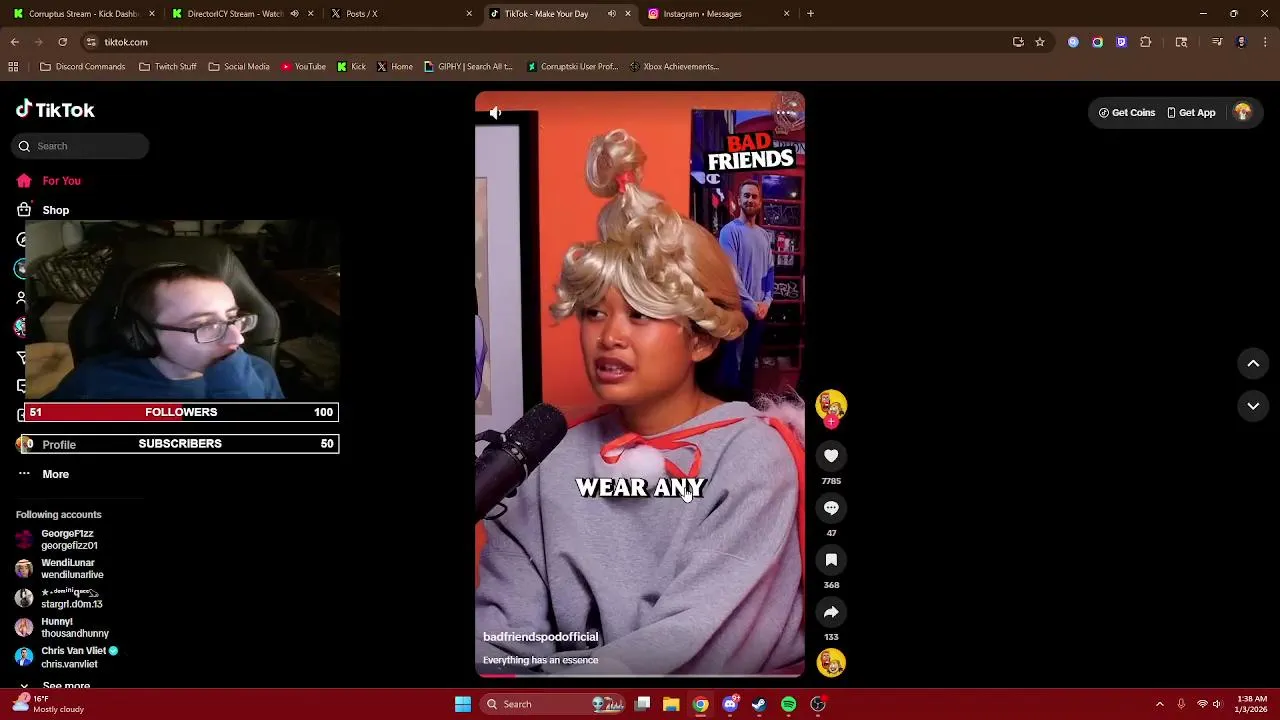Reload the page
The image size is (1280, 720).
(x=62, y=42)
